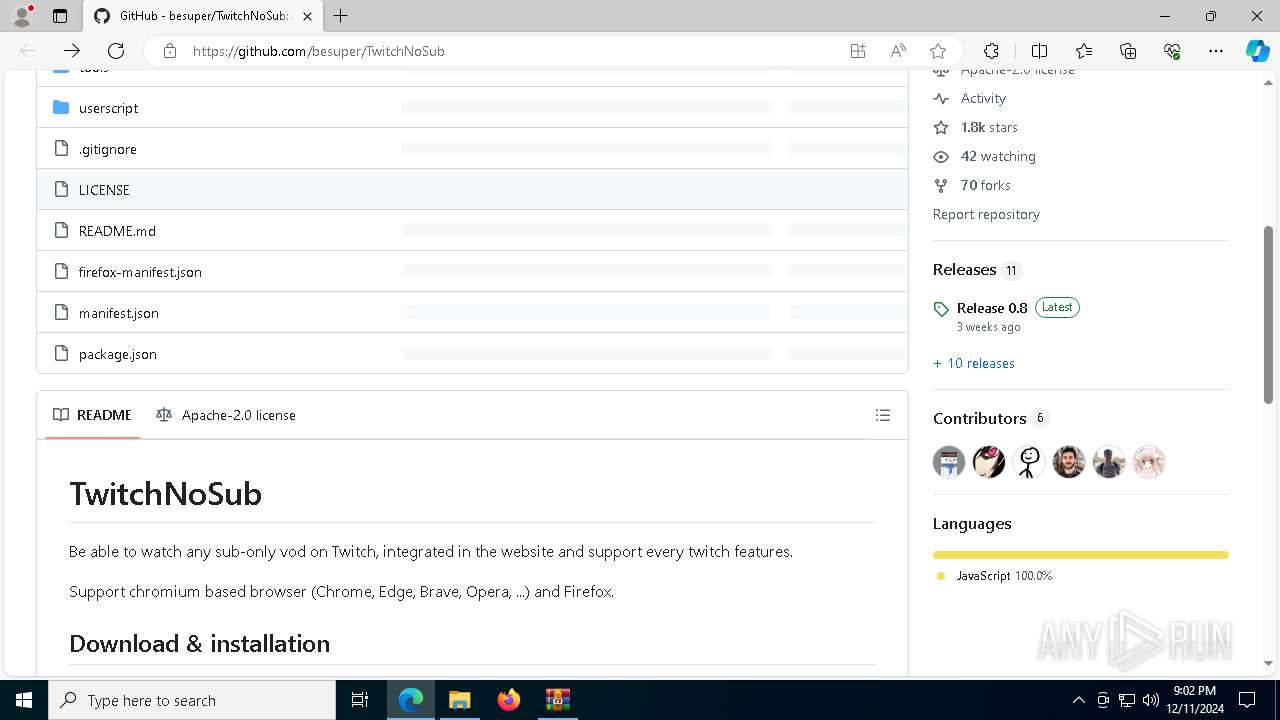Open the .gitignore file
The image size is (1280, 720).
(108, 149)
